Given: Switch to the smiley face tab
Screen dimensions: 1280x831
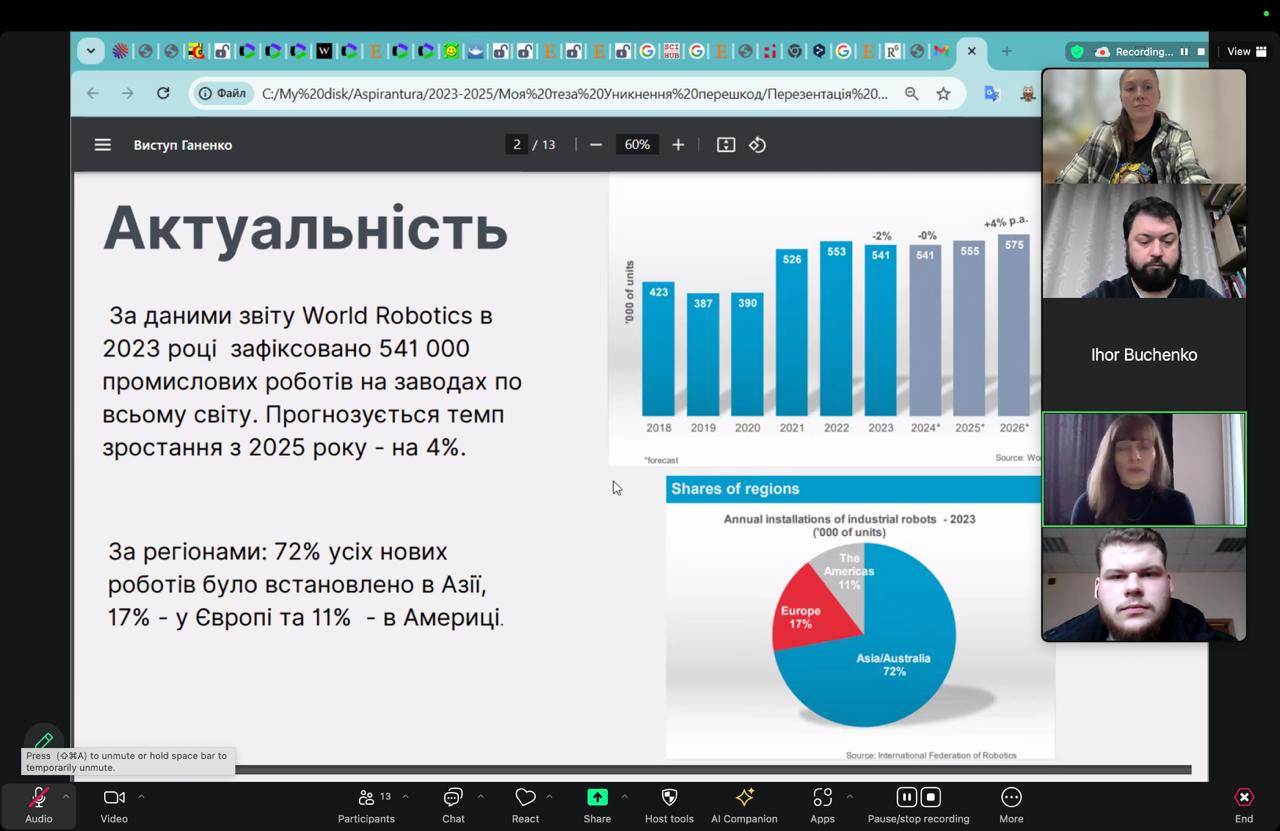Looking at the screenshot, I should pos(451,51).
